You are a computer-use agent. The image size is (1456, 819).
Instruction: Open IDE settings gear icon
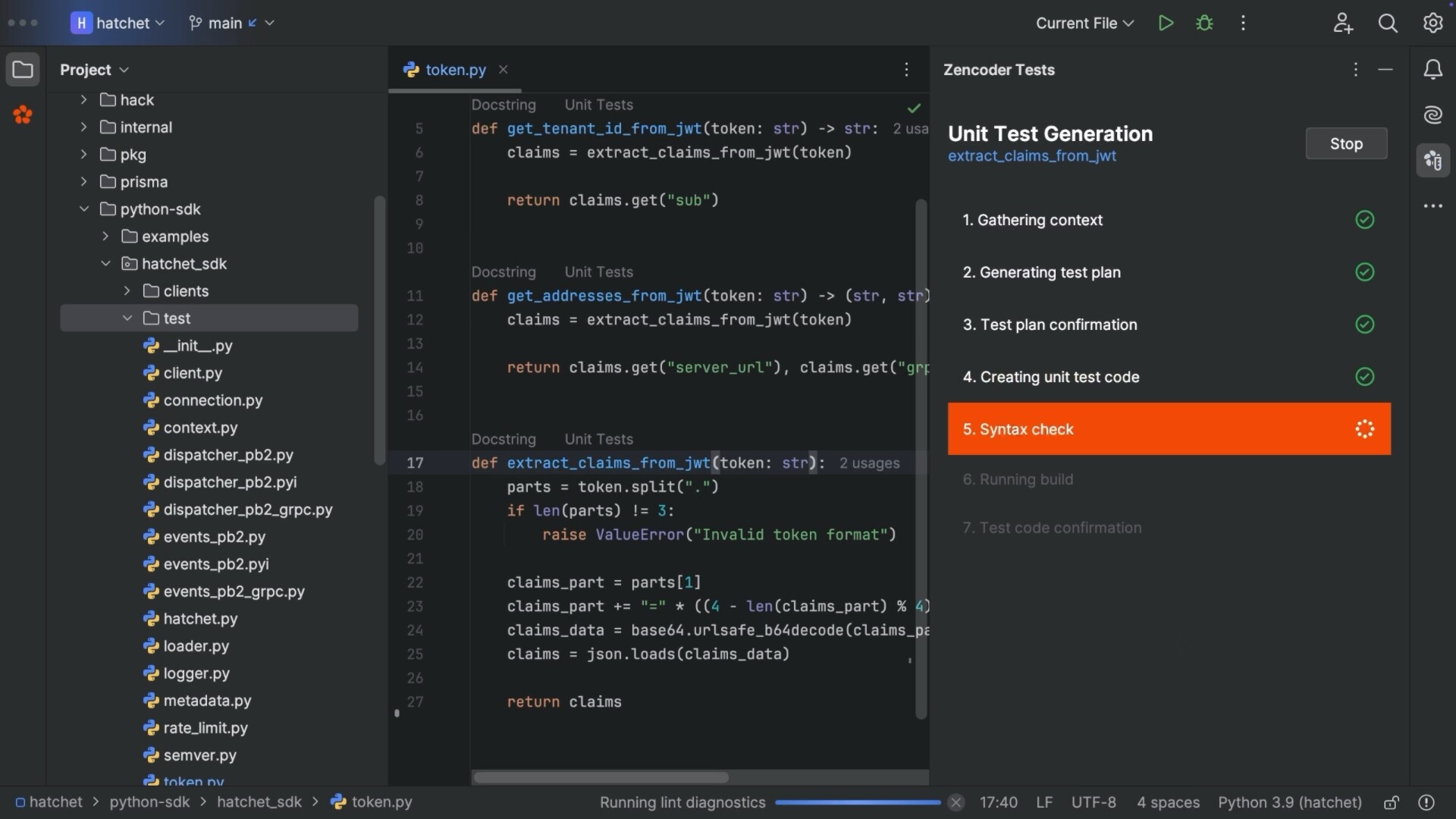click(1432, 23)
